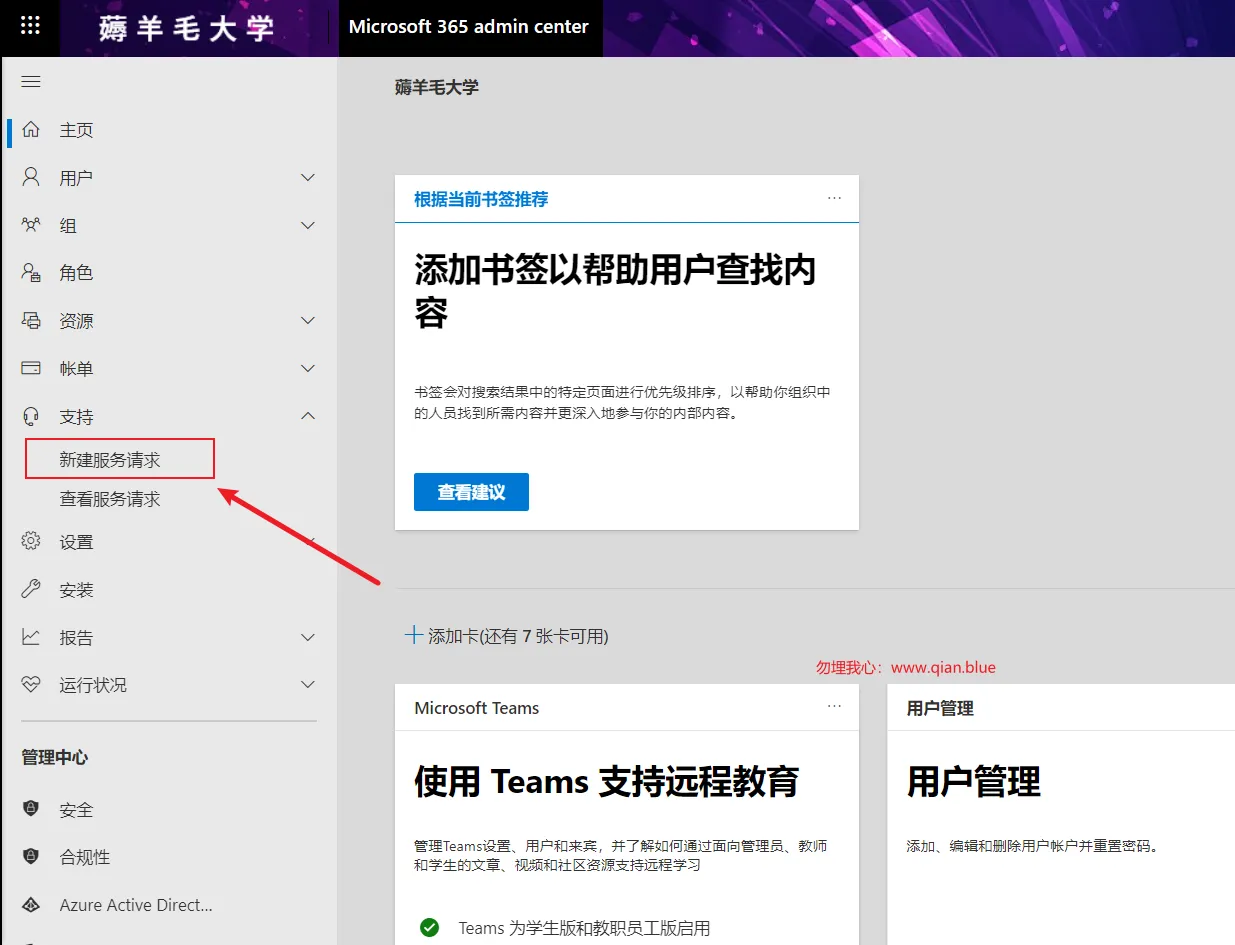The width and height of the screenshot is (1235, 945).
Task: Collapse navigation with the hamburger menu icon
Action: click(31, 81)
